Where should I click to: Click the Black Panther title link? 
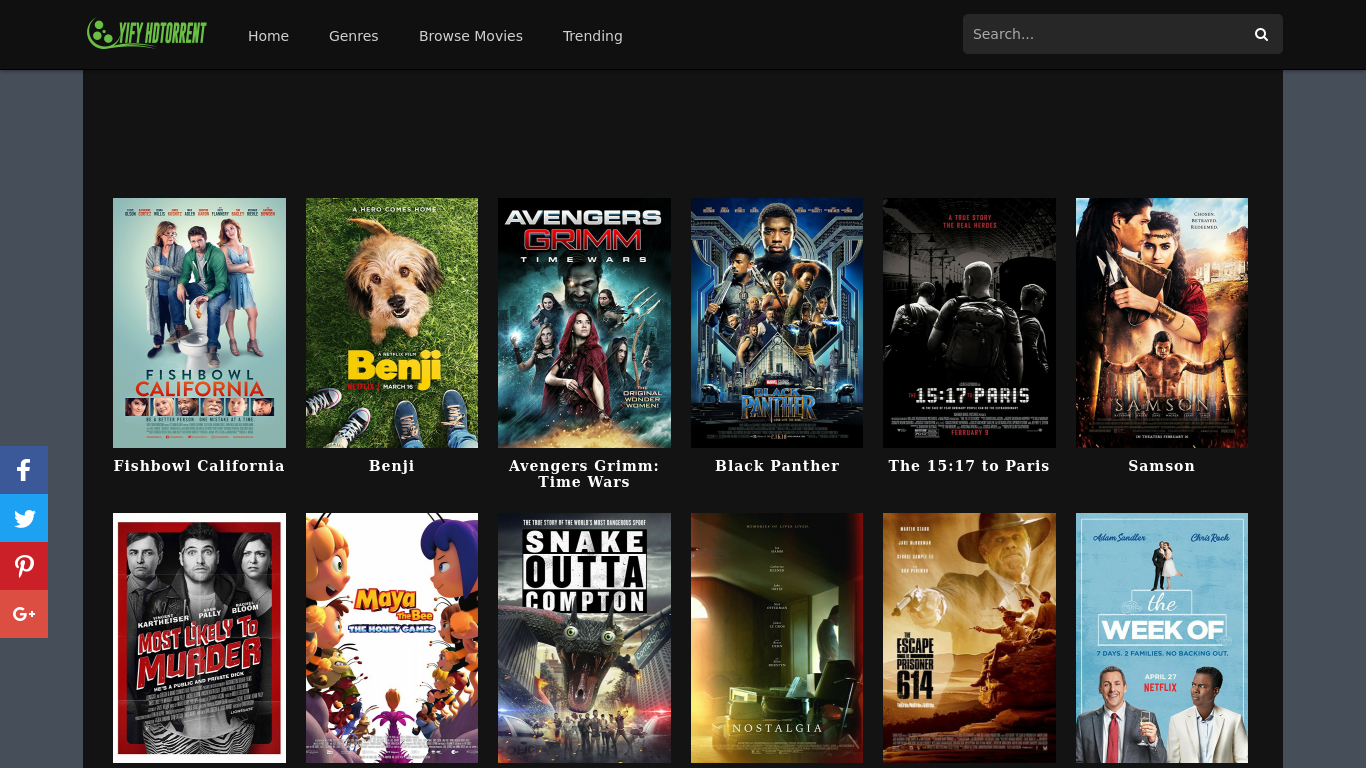pyautogui.click(x=777, y=466)
